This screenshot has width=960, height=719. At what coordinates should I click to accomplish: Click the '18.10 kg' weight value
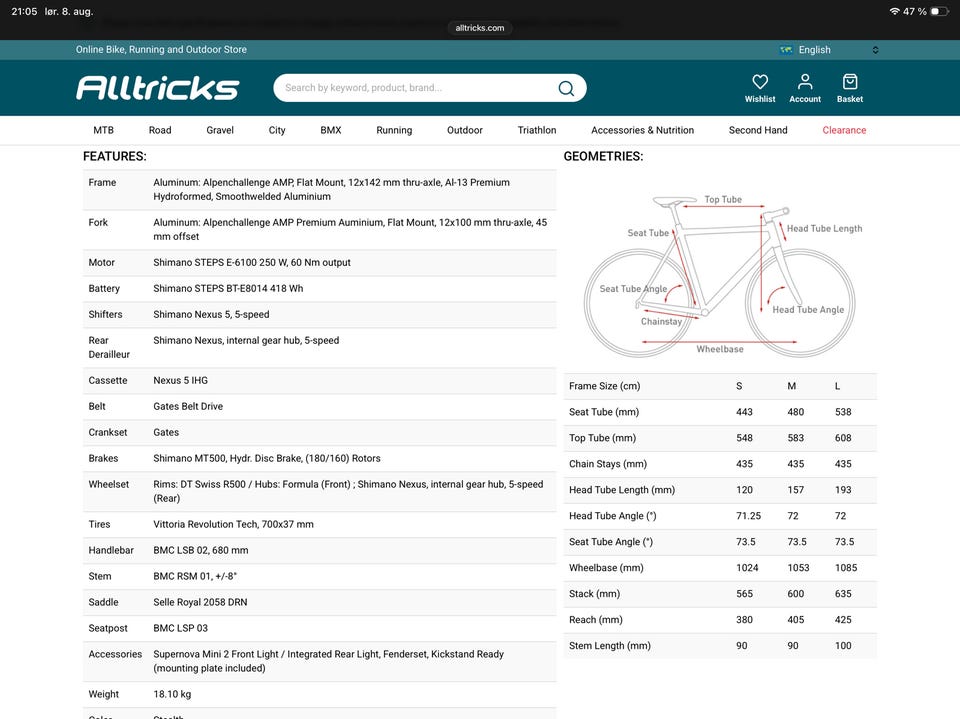pos(172,695)
